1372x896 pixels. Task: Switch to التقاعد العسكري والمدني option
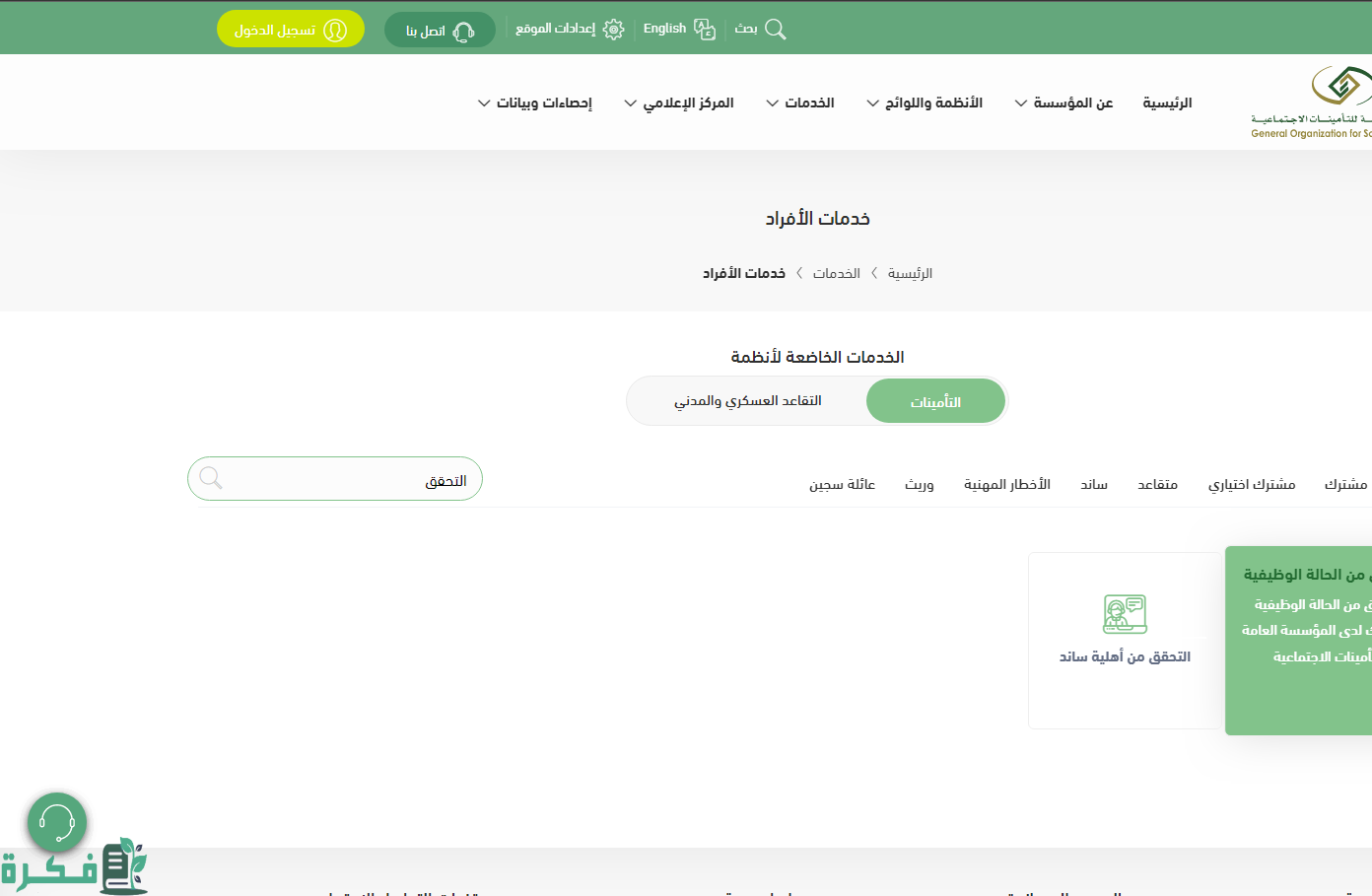747,401
